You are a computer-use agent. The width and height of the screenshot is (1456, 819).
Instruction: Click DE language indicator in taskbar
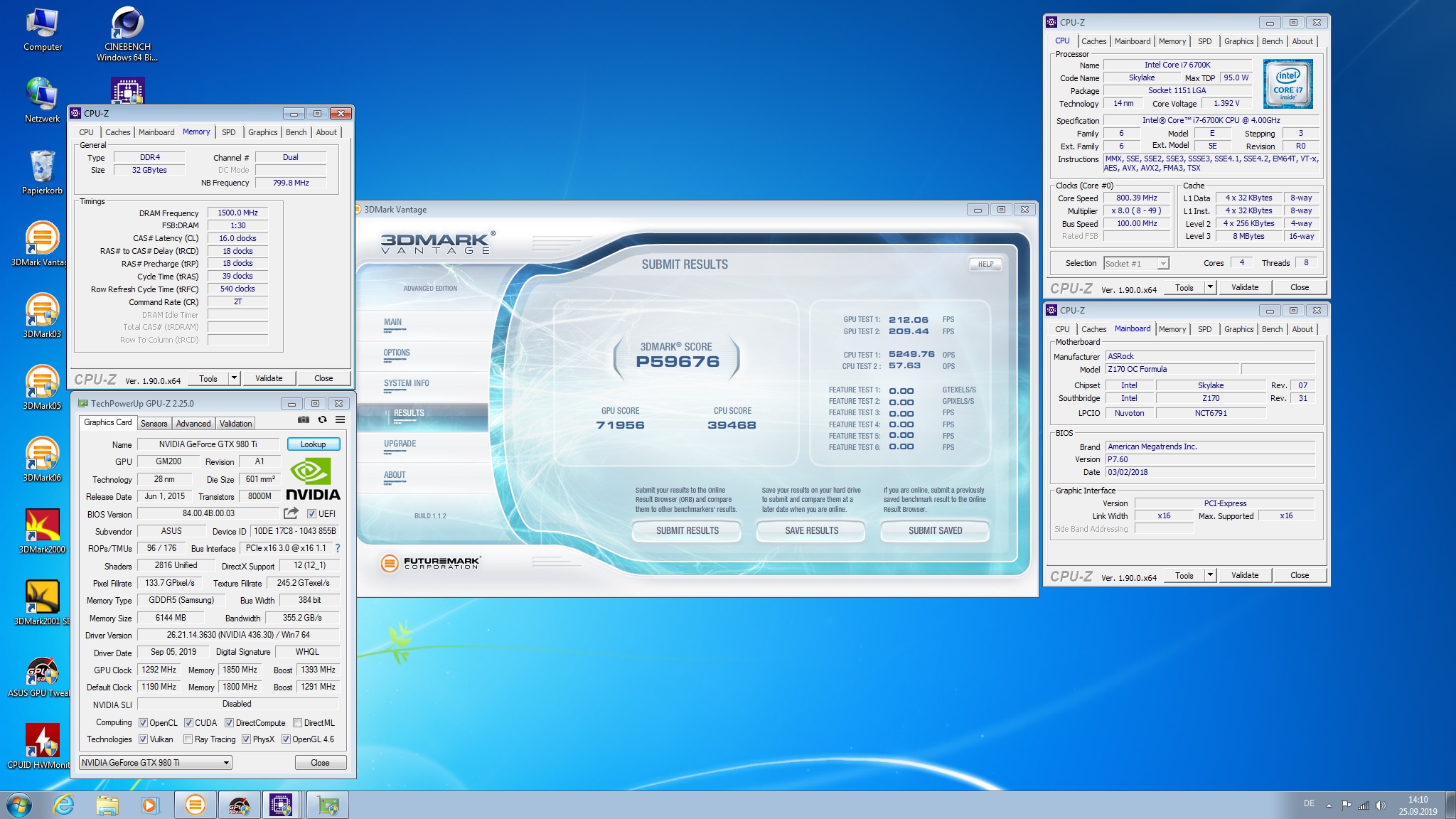coord(1309,803)
